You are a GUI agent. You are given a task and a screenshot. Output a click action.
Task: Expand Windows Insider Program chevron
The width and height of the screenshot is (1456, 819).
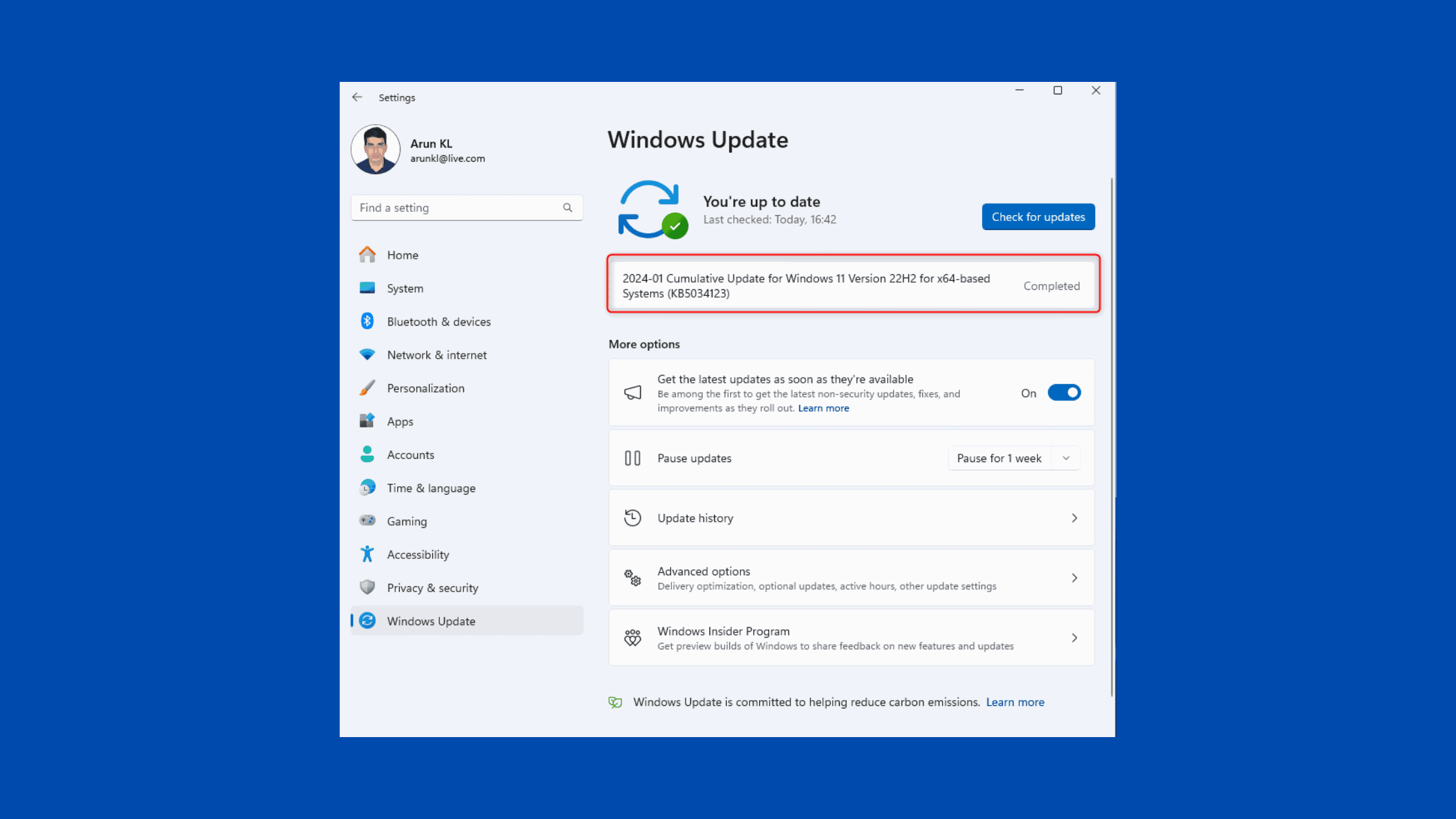(1073, 638)
